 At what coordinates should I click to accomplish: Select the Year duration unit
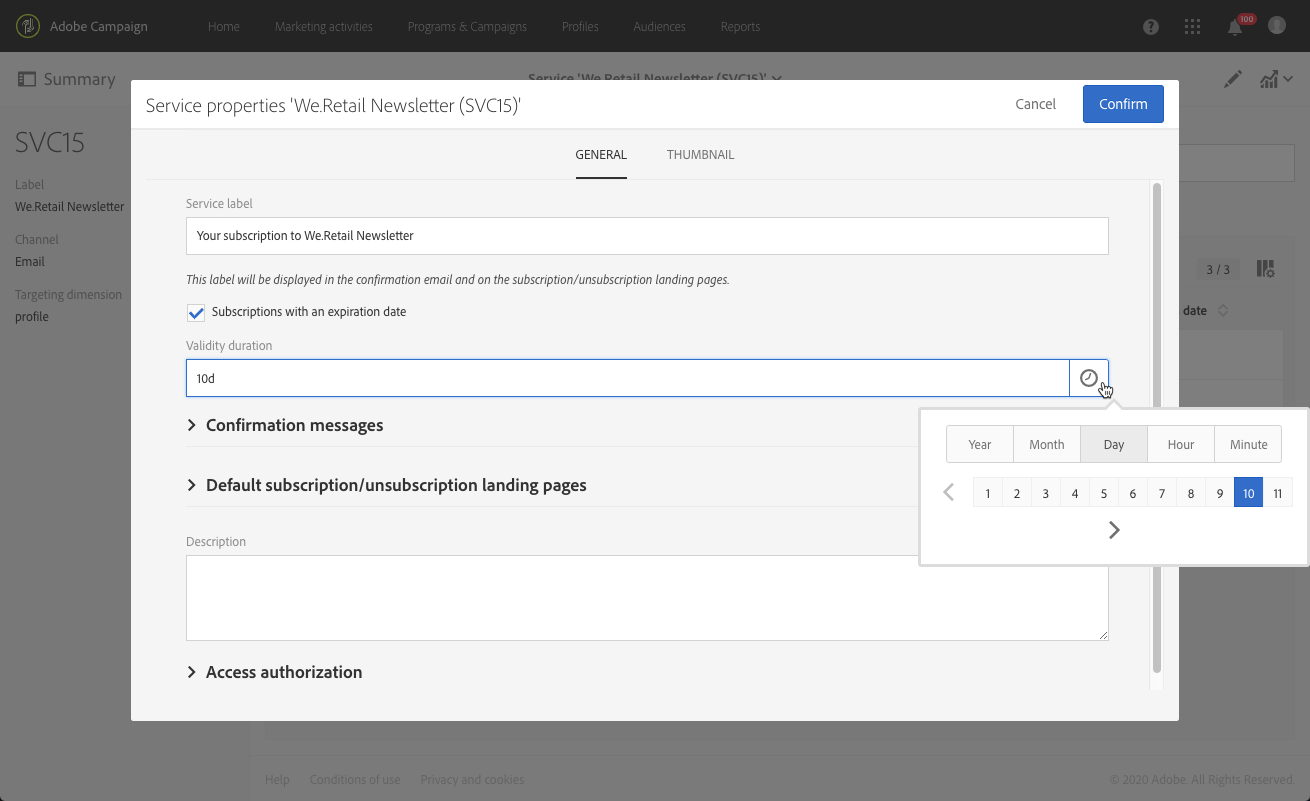pos(980,445)
